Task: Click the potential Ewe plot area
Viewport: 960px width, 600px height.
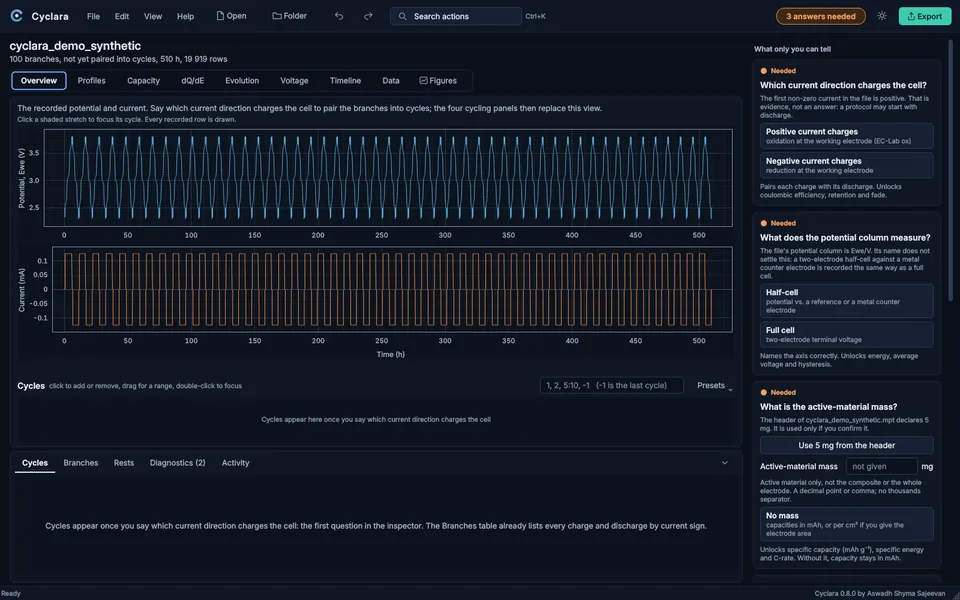Action: pyautogui.click(x=388, y=178)
